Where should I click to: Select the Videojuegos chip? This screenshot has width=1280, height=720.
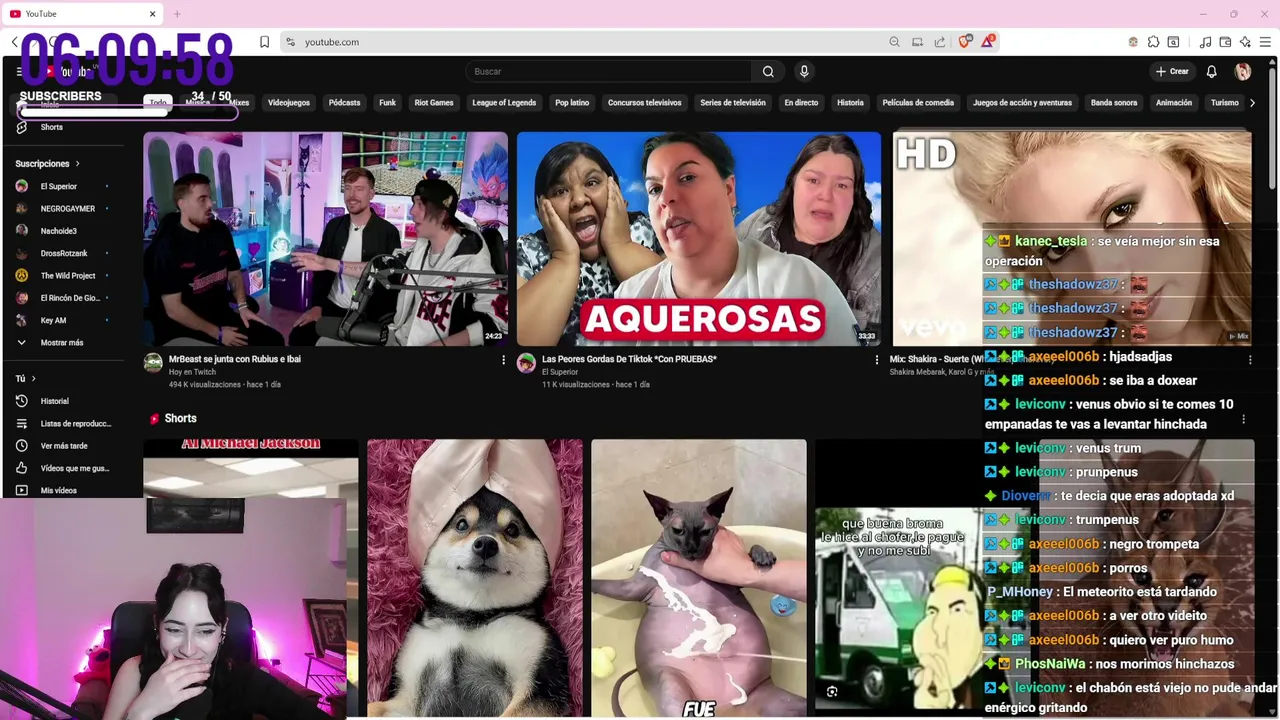[x=289, y=102]
